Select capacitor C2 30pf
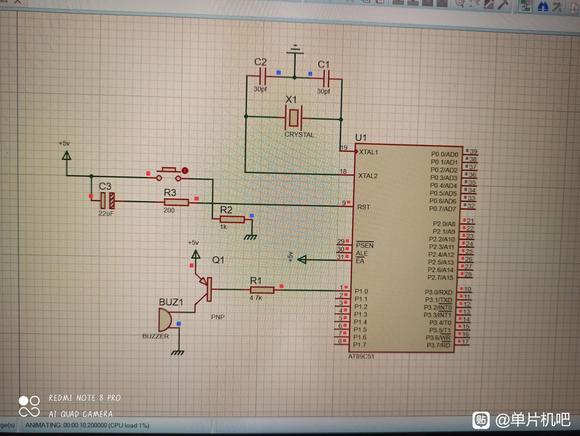The image size is (580, 436). 262,77
